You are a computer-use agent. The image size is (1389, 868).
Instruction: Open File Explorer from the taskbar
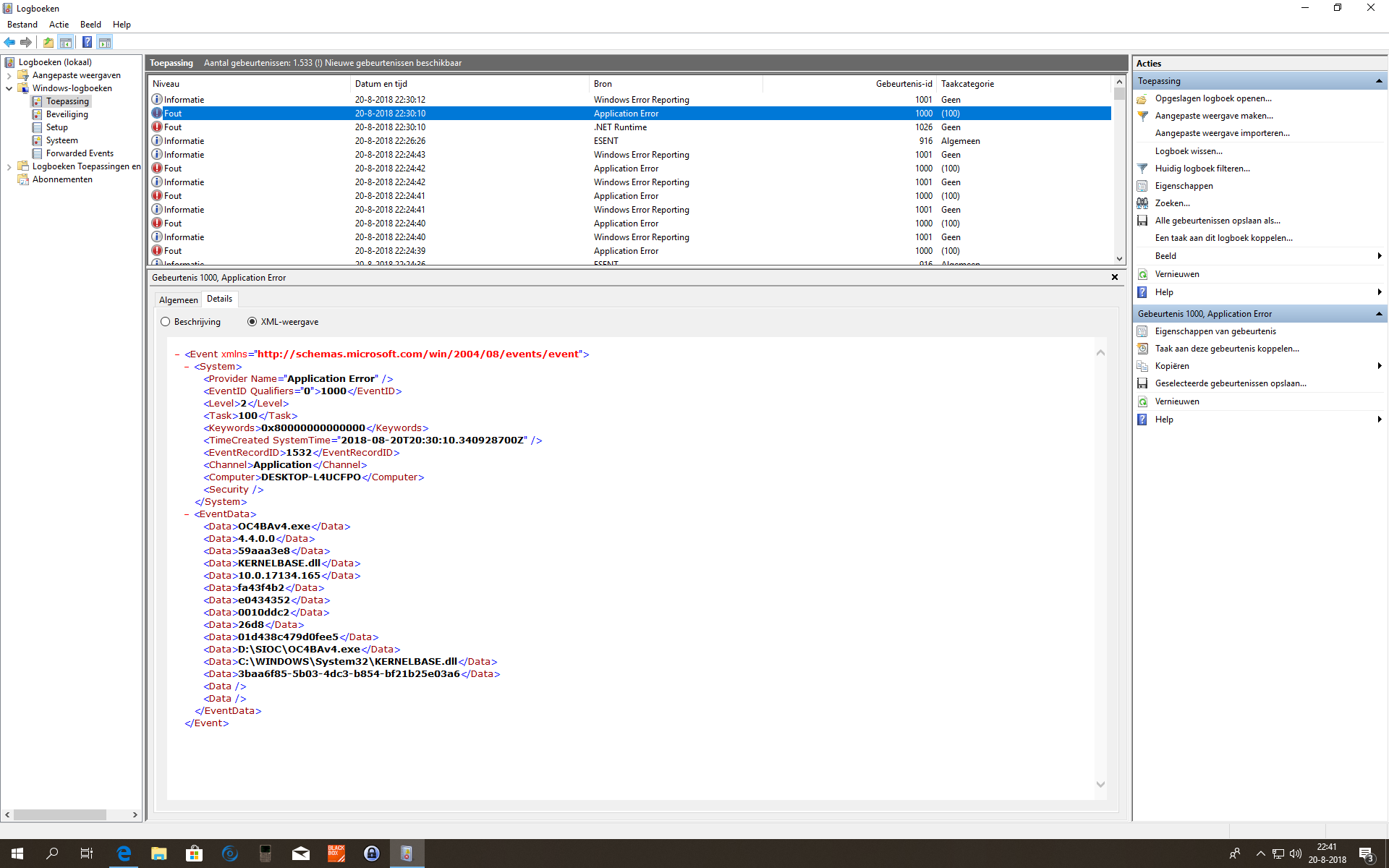click(x=159, y=854)
